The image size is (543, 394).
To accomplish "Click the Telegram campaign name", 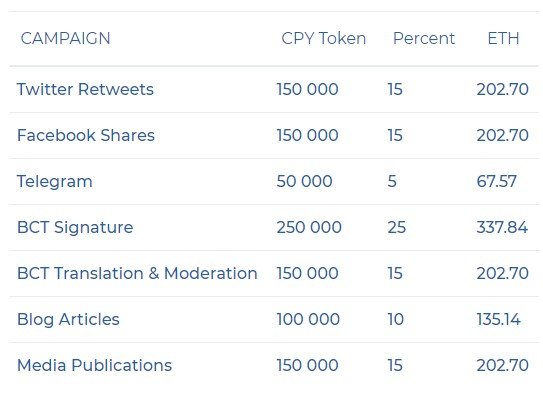I will coord(55,181).
